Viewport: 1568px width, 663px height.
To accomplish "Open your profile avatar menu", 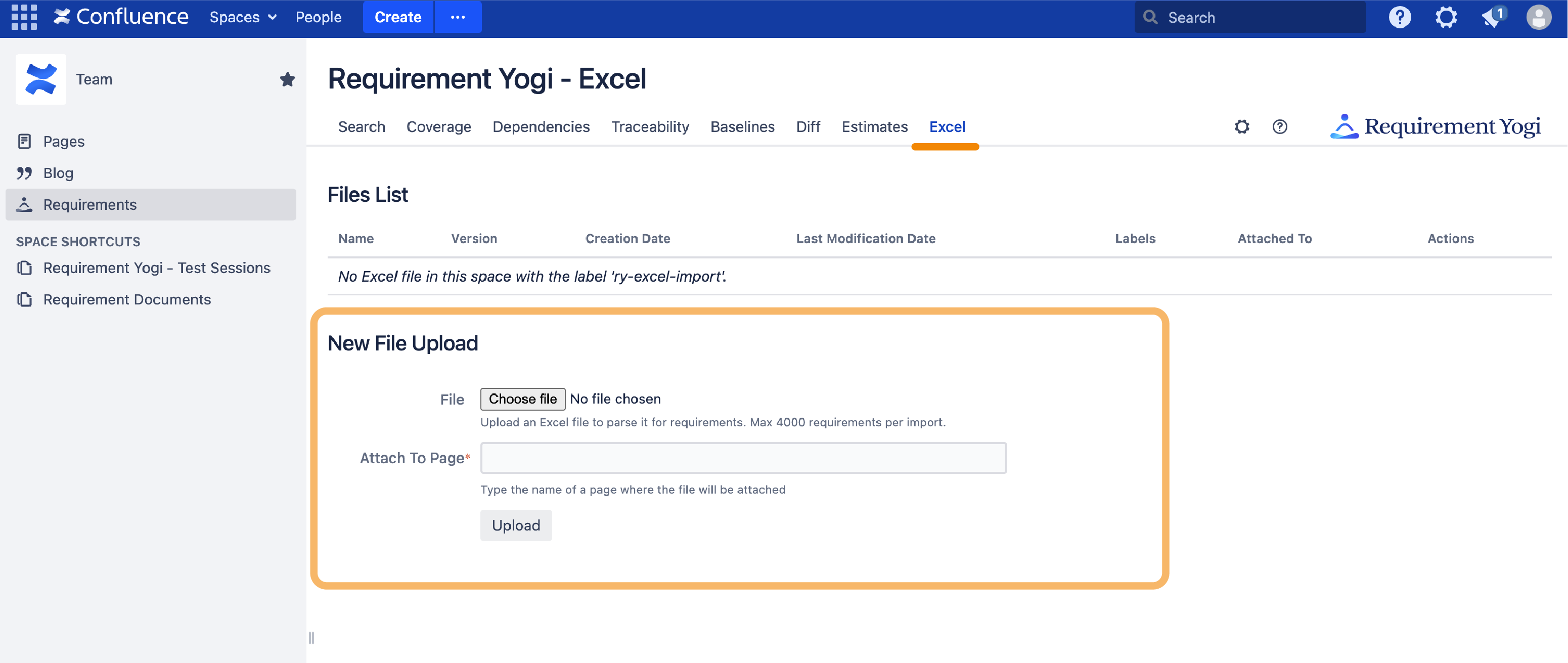I will (1539, 17).
